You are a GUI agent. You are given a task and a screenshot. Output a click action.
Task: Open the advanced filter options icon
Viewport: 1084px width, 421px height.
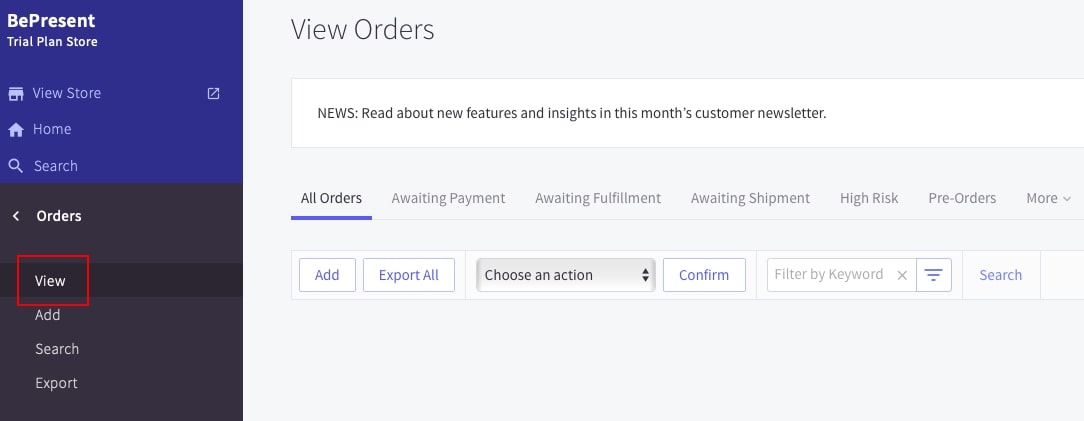[933, 275]
